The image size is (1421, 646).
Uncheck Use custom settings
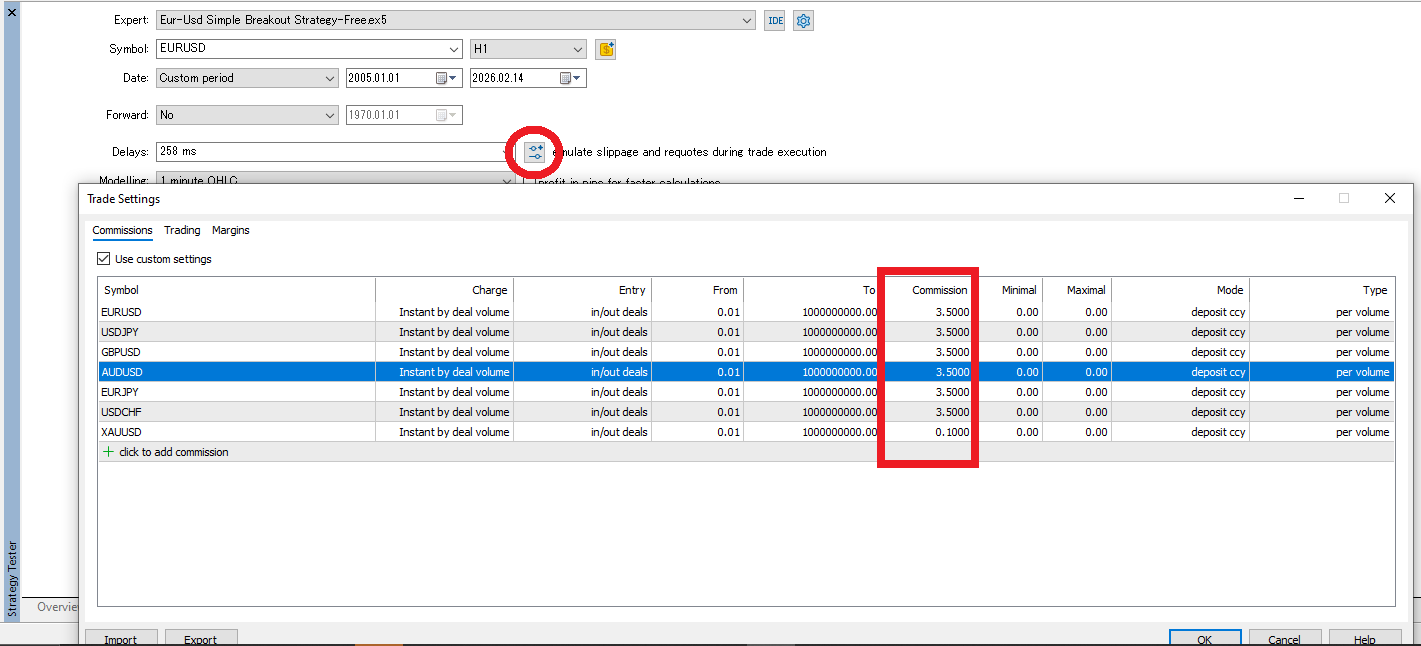103,258
